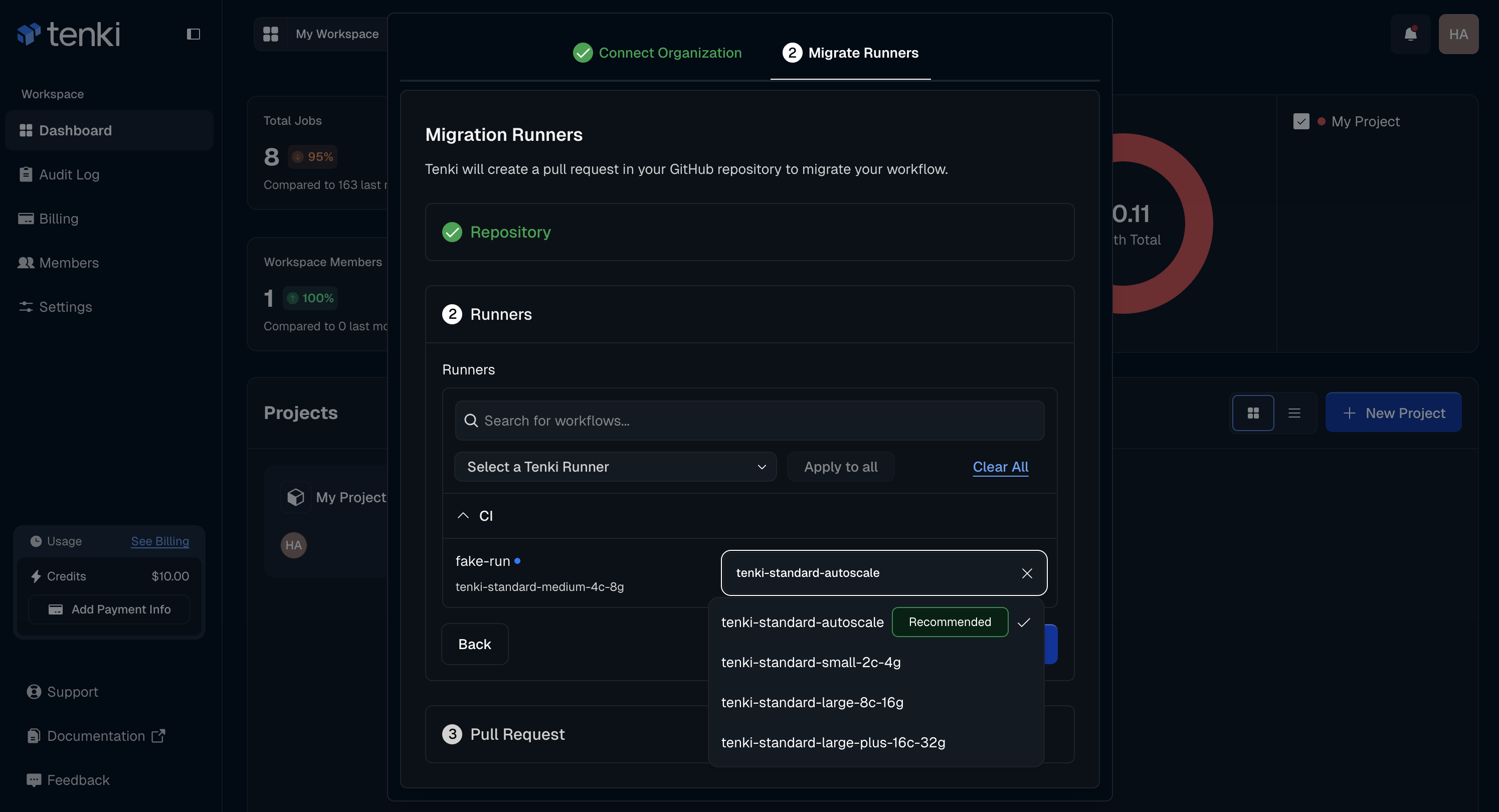Open the Audit Log from the sidebar
The height and width of the screenshot is (812, 1499).
point(69,174)
